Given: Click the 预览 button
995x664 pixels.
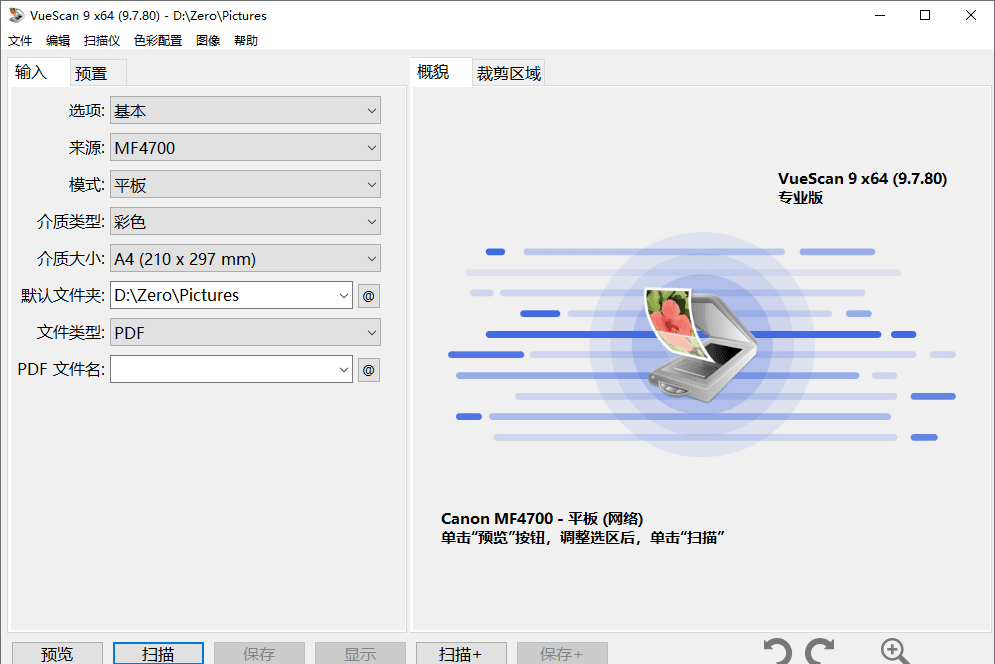Looking at the screenshot, I should [57, 653].
